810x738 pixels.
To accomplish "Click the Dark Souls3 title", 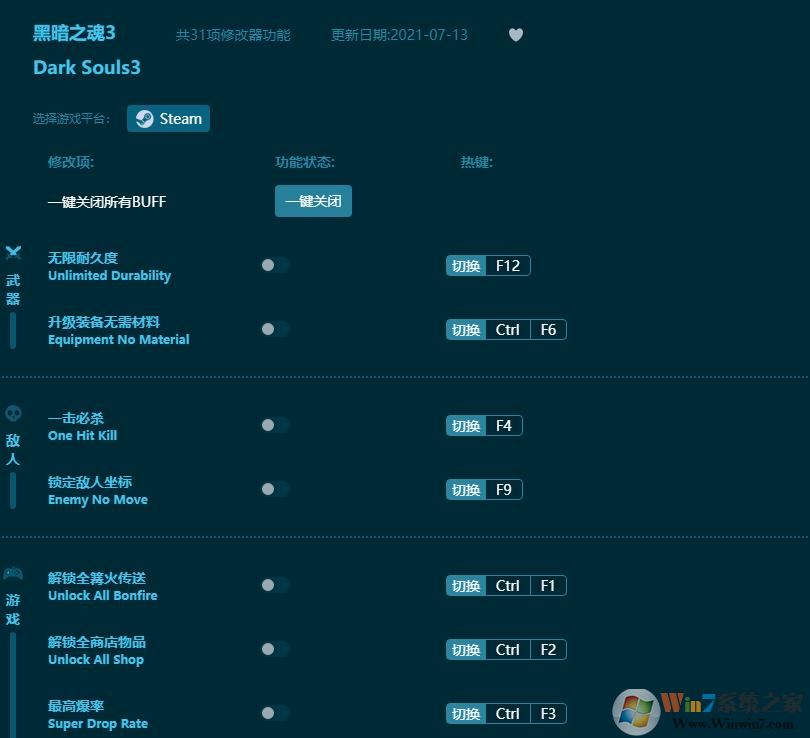I will click(87, 68).
